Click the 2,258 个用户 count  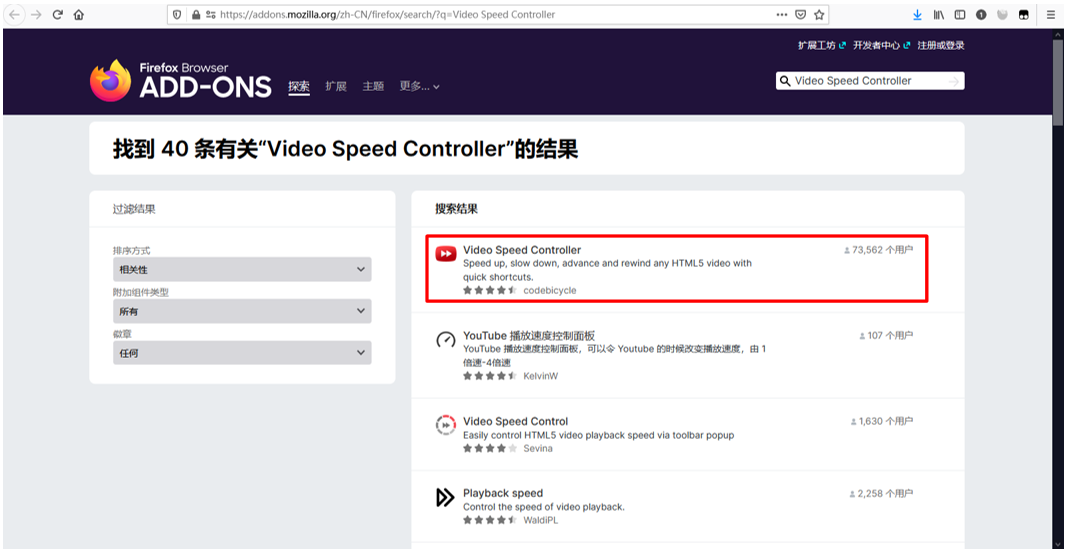click(881, 493)
